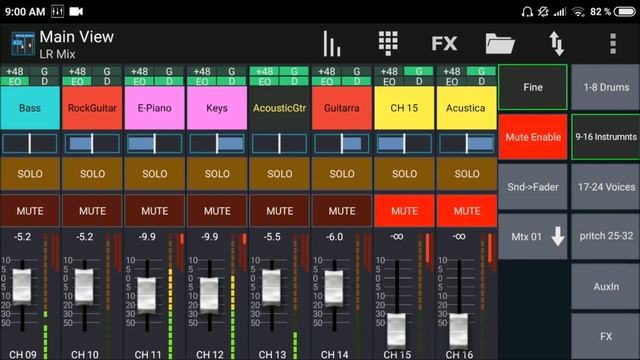
Task: Tap the CH 11 fader knob
Action: click(x=147, y=295)
